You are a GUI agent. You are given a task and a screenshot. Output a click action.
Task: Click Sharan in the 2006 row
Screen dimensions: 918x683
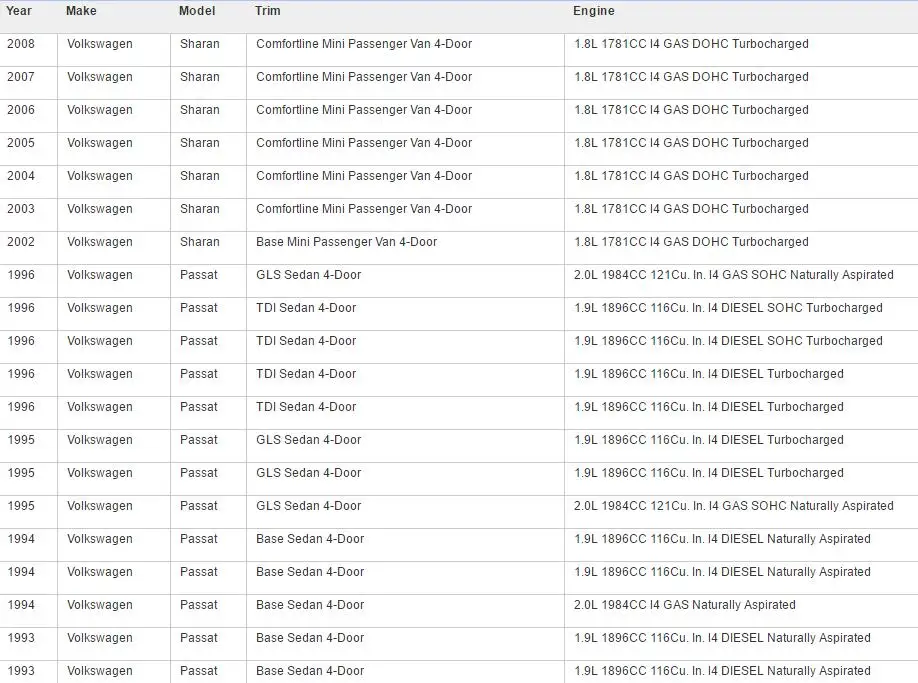tap(200, 110)
